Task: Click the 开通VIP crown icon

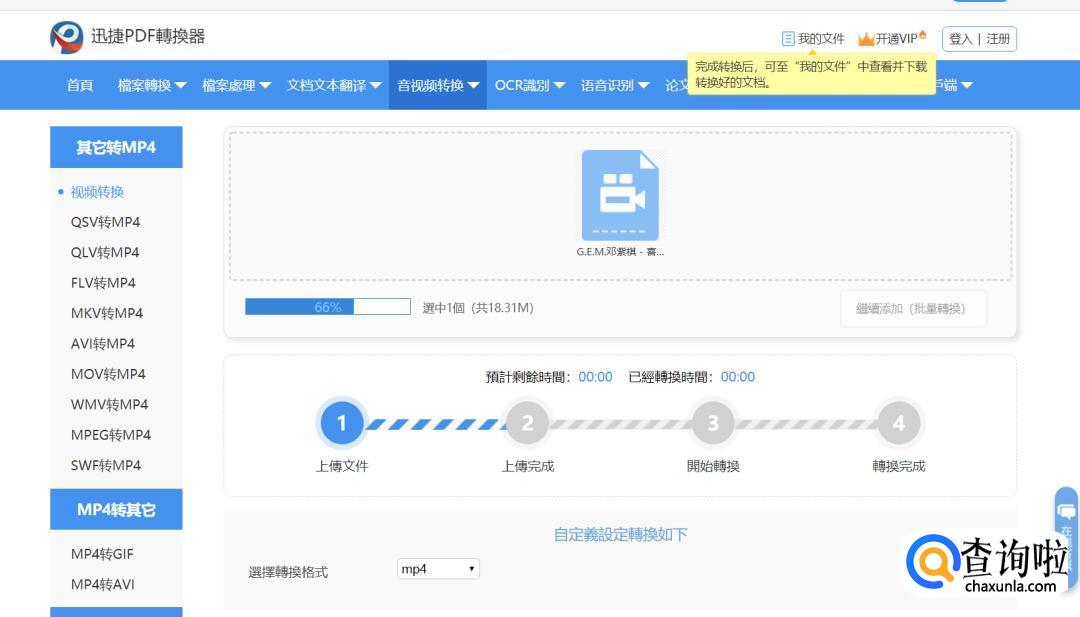Action: [866, 39]
